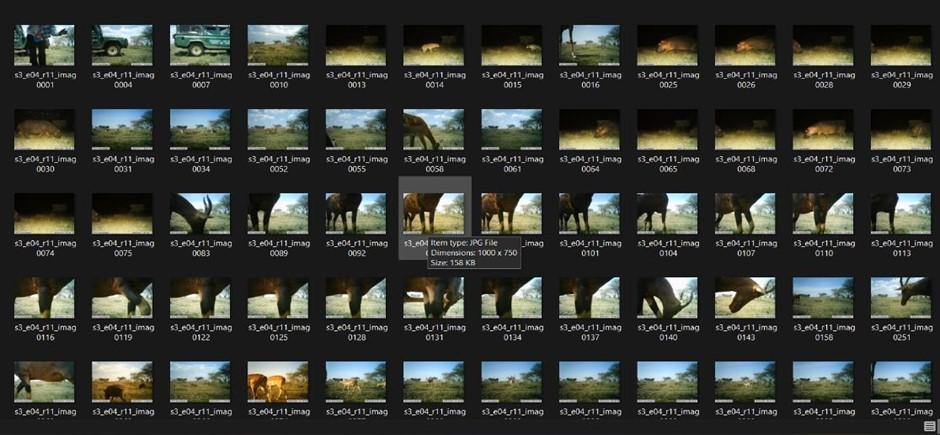The width and height of the screenshot is (940, 435).
Task: Select bottom-row thumbnail with two orange impalas
Action: coord(278,382)
